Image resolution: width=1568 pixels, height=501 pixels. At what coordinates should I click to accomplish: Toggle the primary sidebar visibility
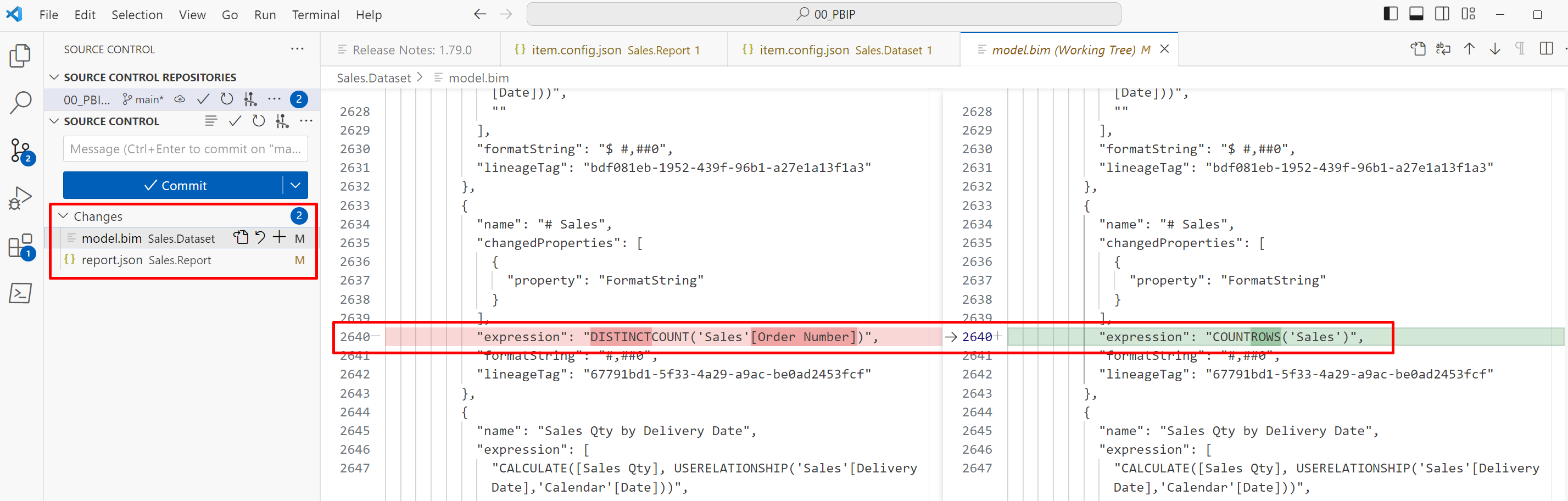tap(1390, 13)
